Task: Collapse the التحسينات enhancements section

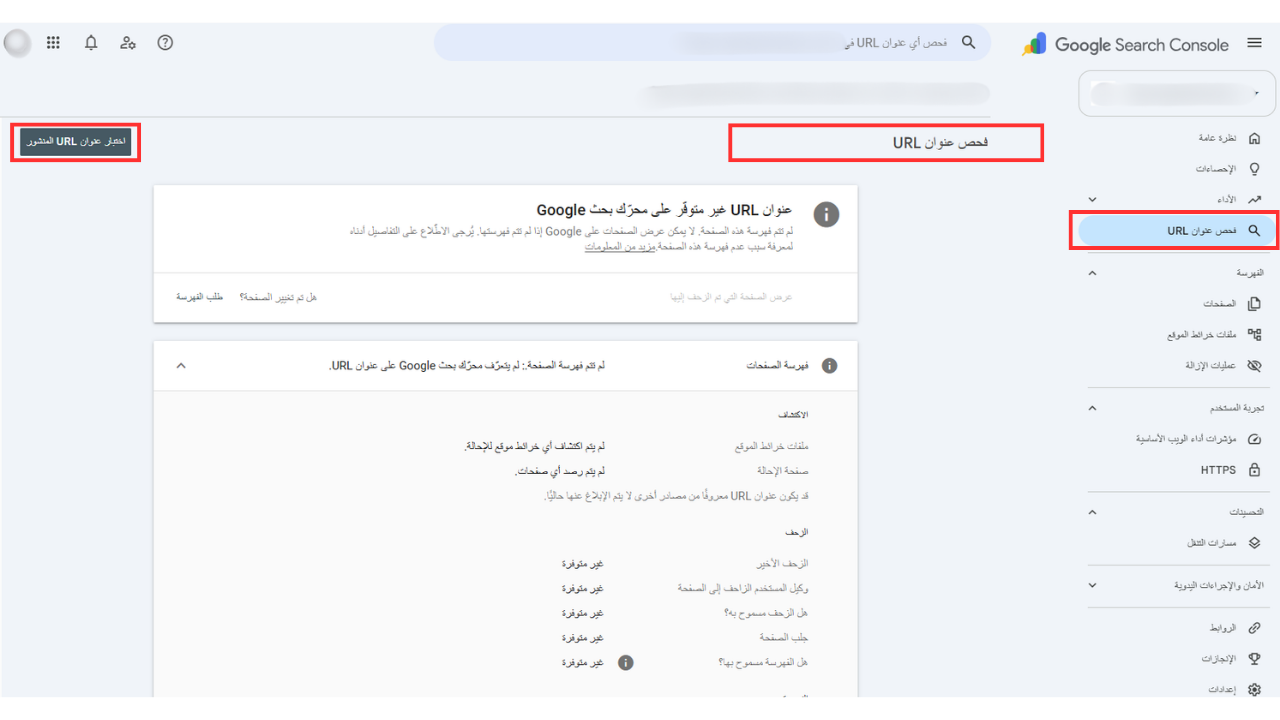Action: coord(1092,512)
